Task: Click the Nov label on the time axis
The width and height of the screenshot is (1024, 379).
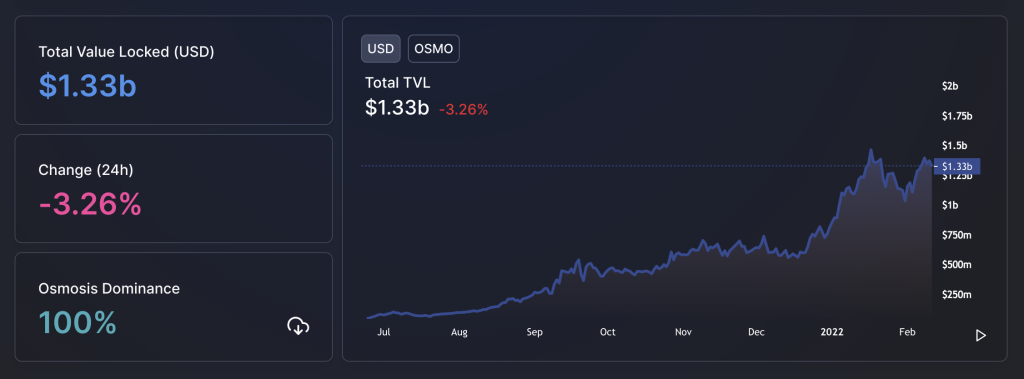Action: tap(683, 332)
